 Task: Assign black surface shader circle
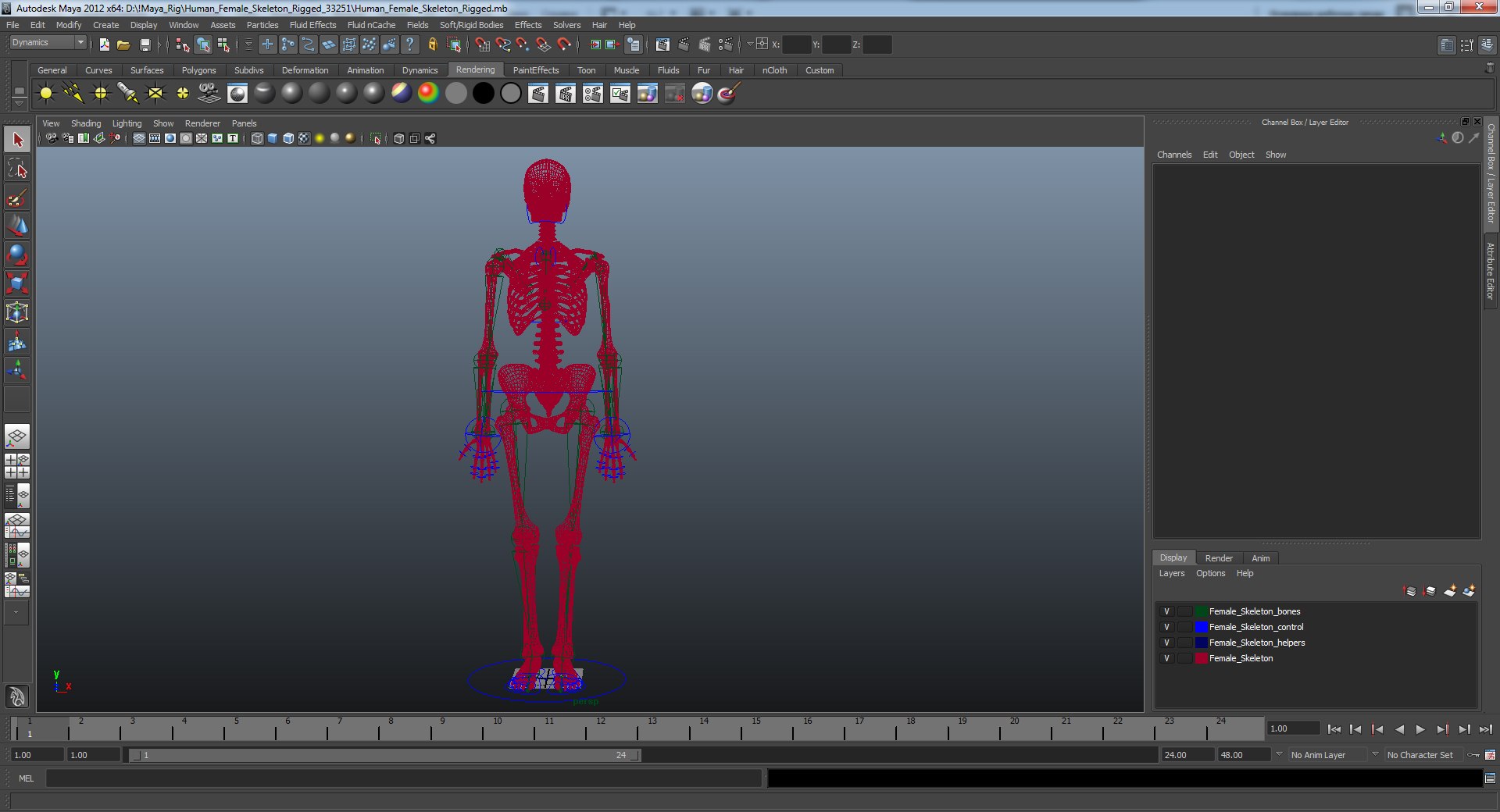[x=484, y=94]
